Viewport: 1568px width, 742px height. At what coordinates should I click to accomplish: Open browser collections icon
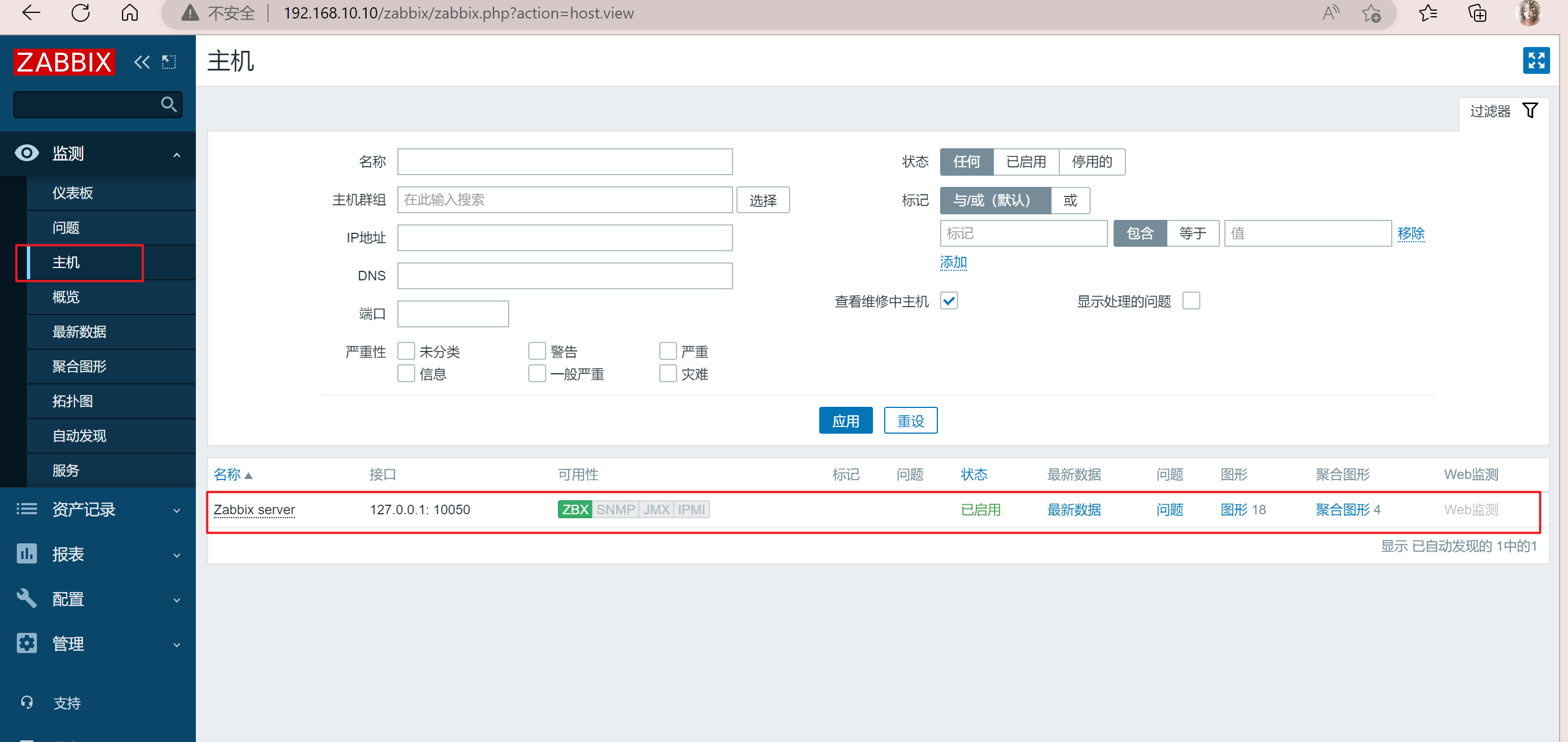1477,13
